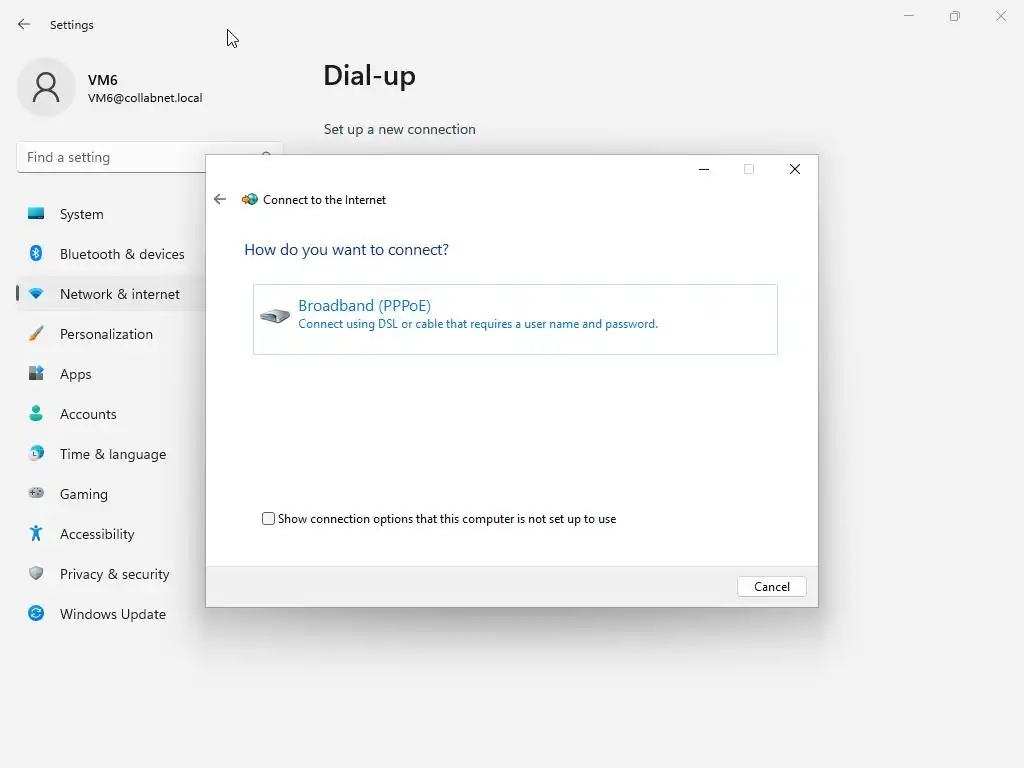
Task: Click the VM6 user name
Action: click(x=103, y=80)
